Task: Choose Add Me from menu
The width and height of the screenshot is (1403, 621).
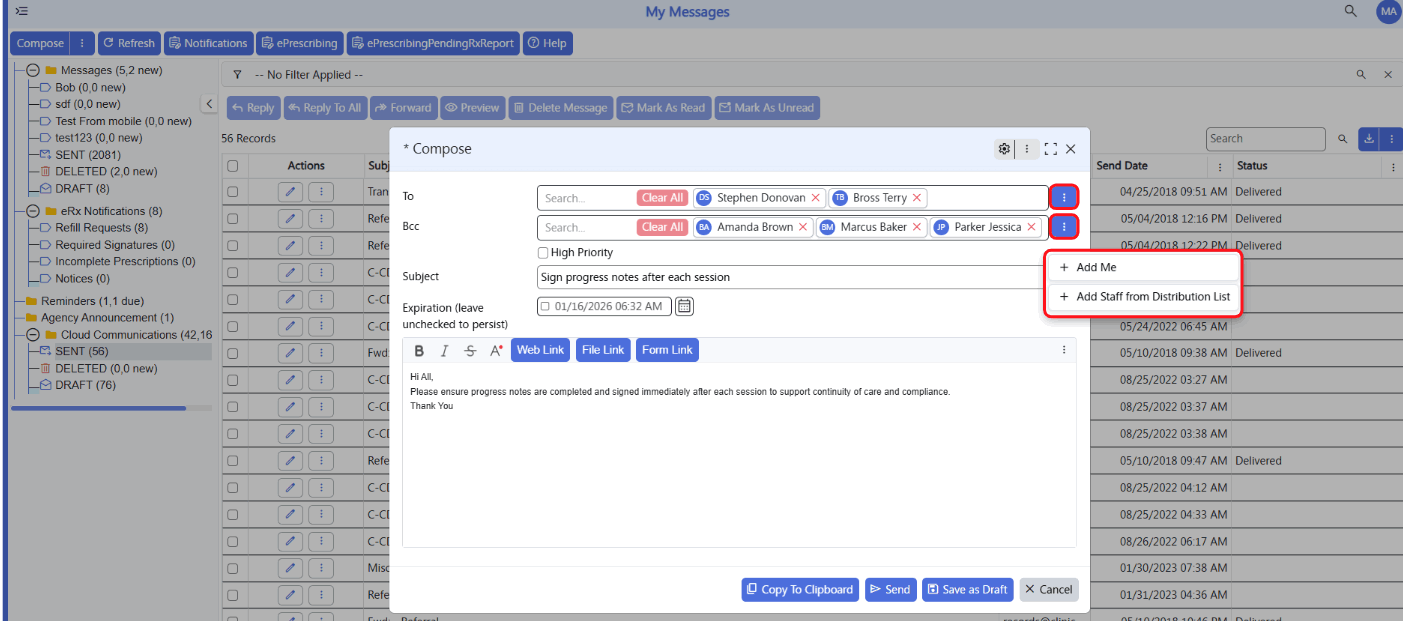Action: pyautogui.click(x=1142, y=267)
